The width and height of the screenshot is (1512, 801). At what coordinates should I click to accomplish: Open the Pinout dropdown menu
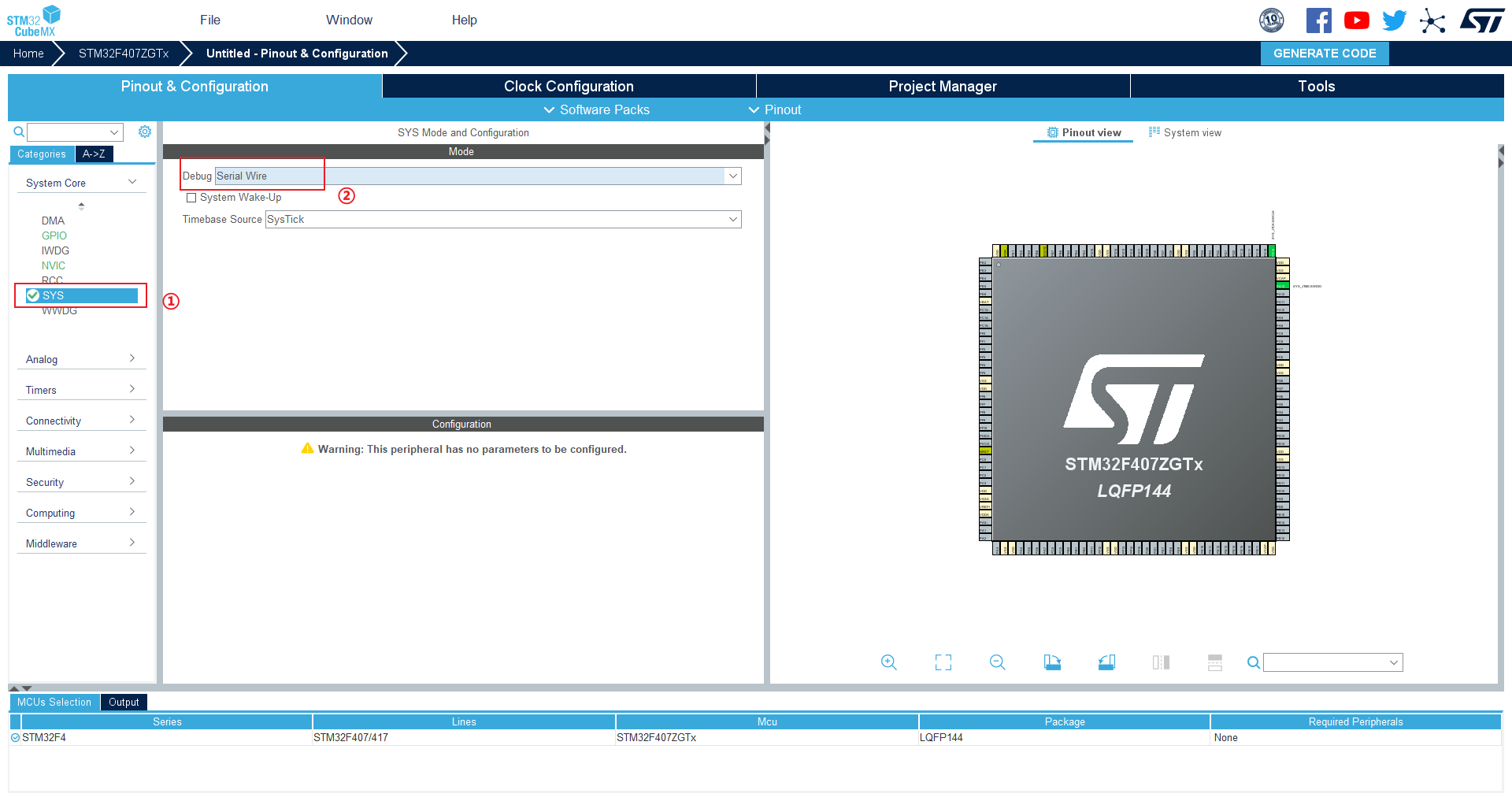coord(775,110)
